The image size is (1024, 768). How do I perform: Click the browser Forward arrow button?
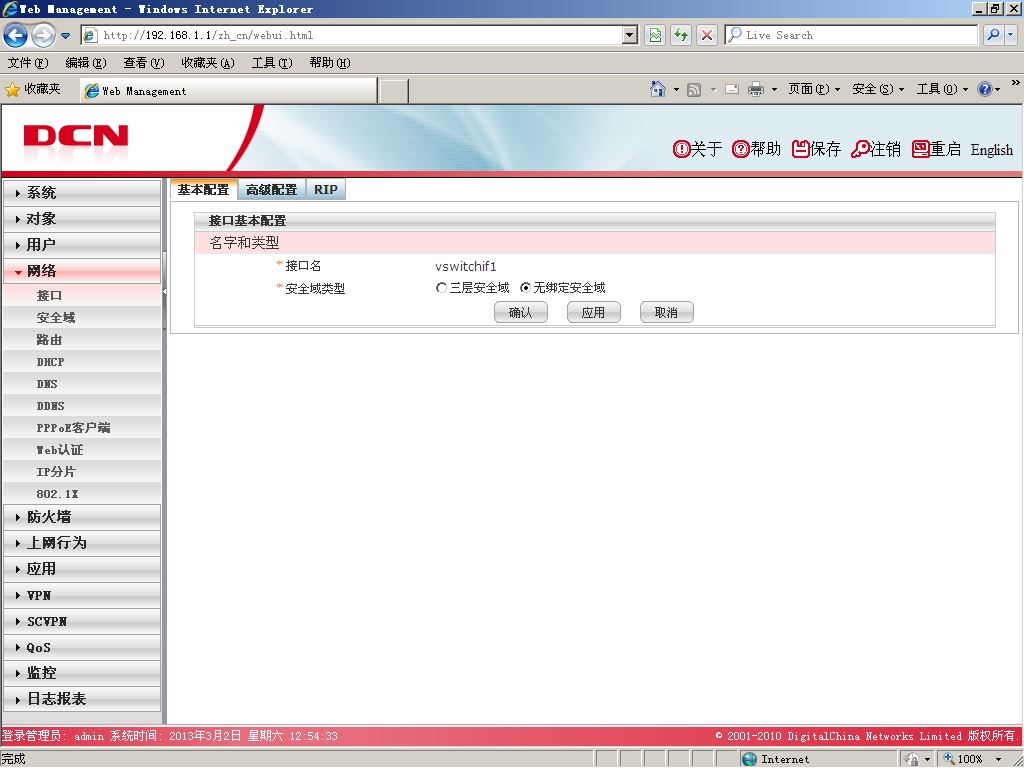(43, 35)
